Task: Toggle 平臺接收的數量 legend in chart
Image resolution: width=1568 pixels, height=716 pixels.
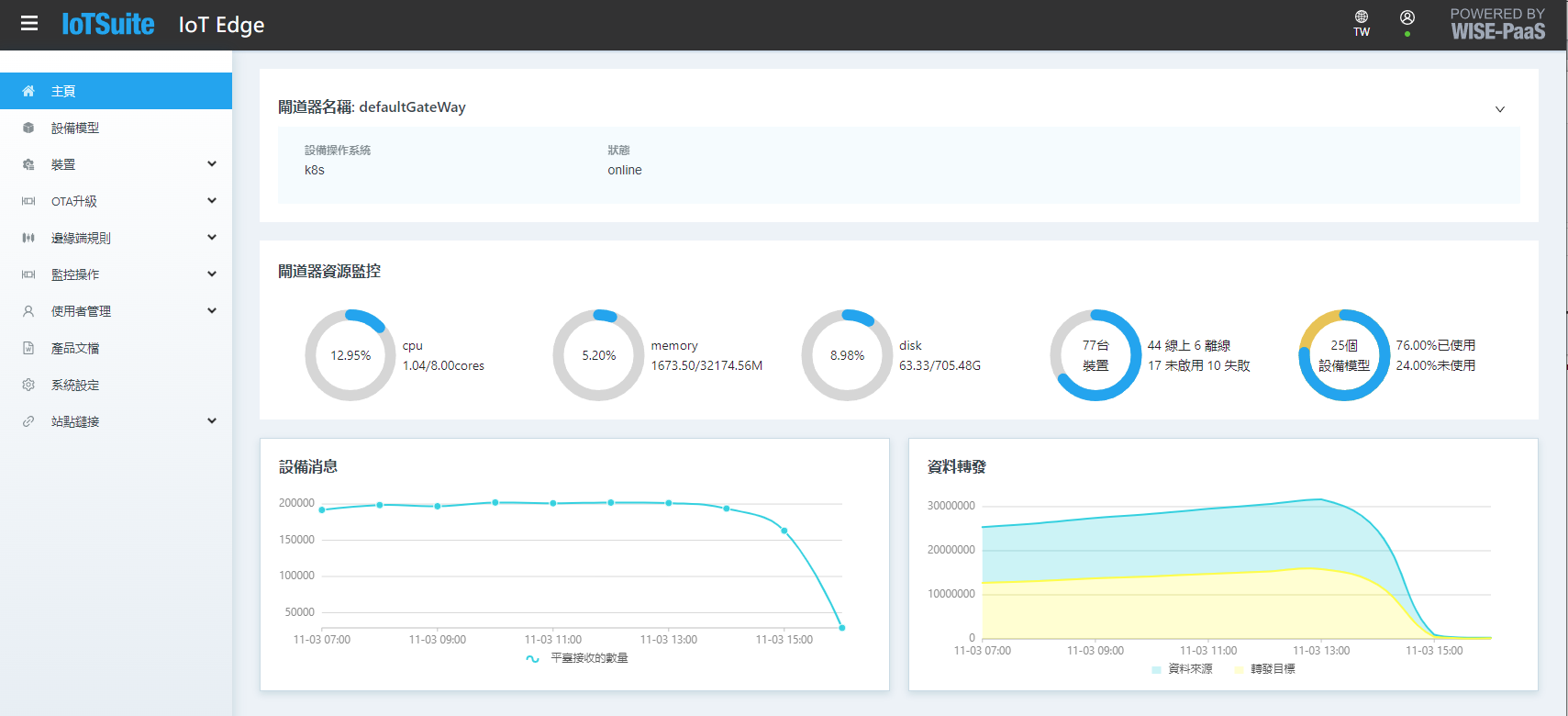Action: point(577,658)
